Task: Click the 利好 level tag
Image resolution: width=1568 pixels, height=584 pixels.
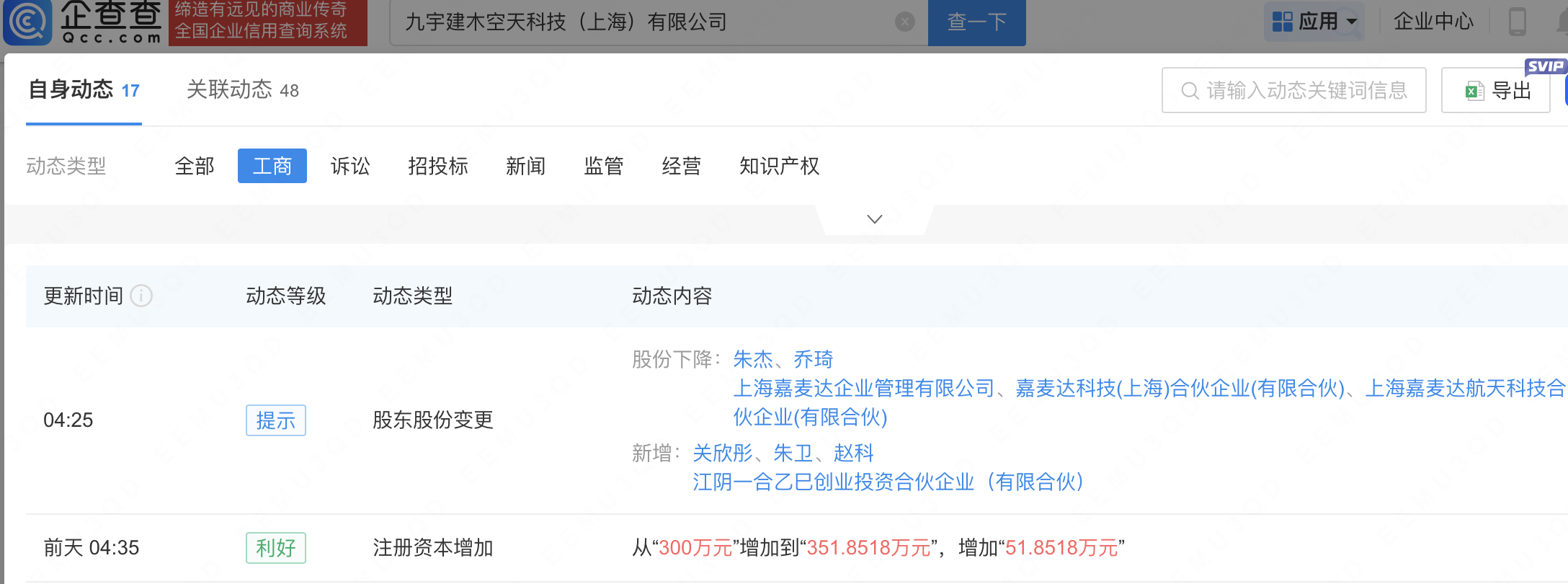Action: 275,548
